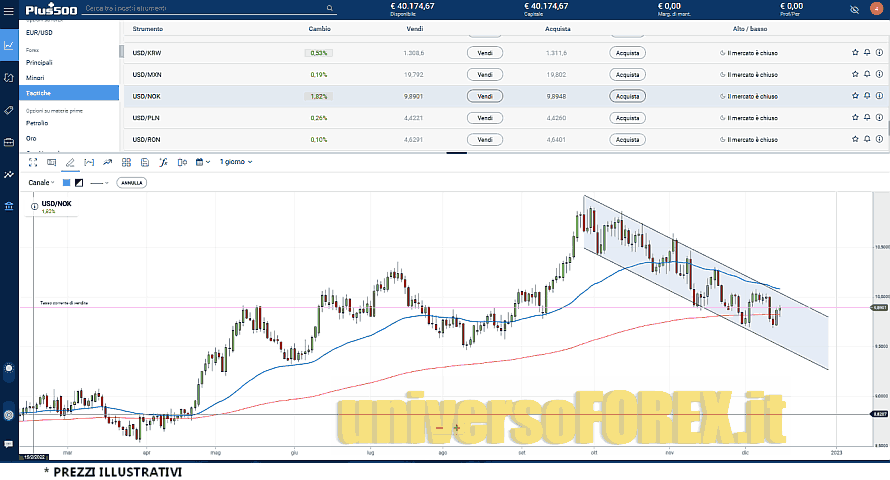Expand chart to fullscreen
The image size is (890, 480).
32,161
